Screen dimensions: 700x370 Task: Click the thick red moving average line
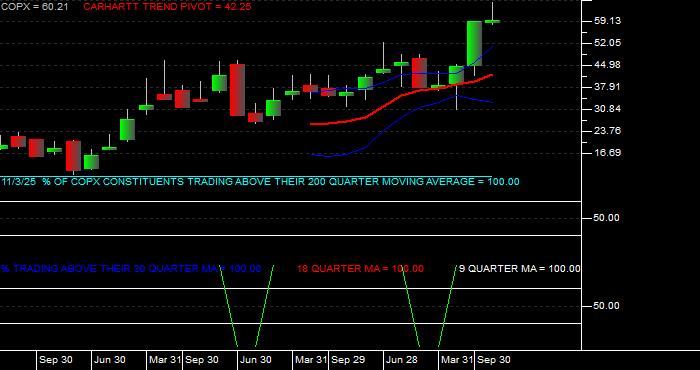pos(402,96)
